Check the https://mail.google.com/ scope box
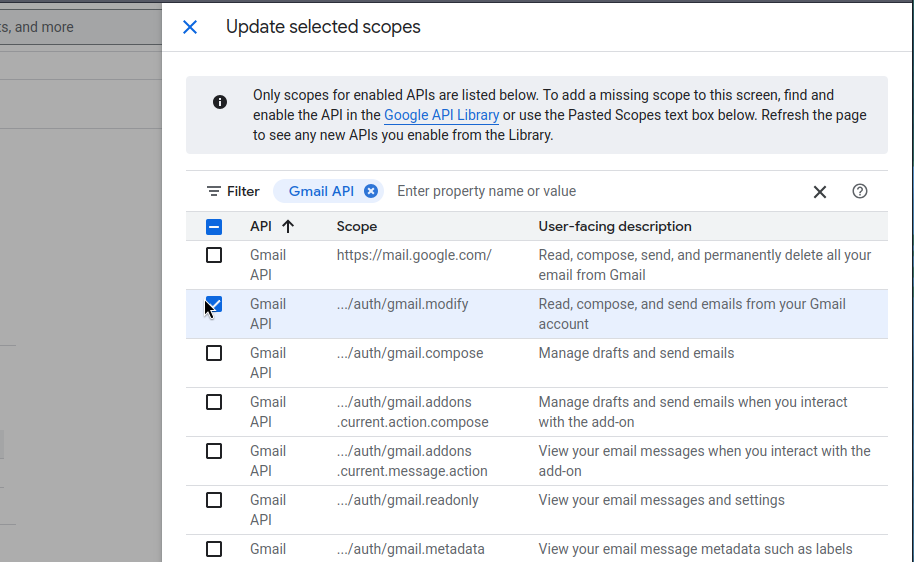The image size is (914, 562). [214, 255]
